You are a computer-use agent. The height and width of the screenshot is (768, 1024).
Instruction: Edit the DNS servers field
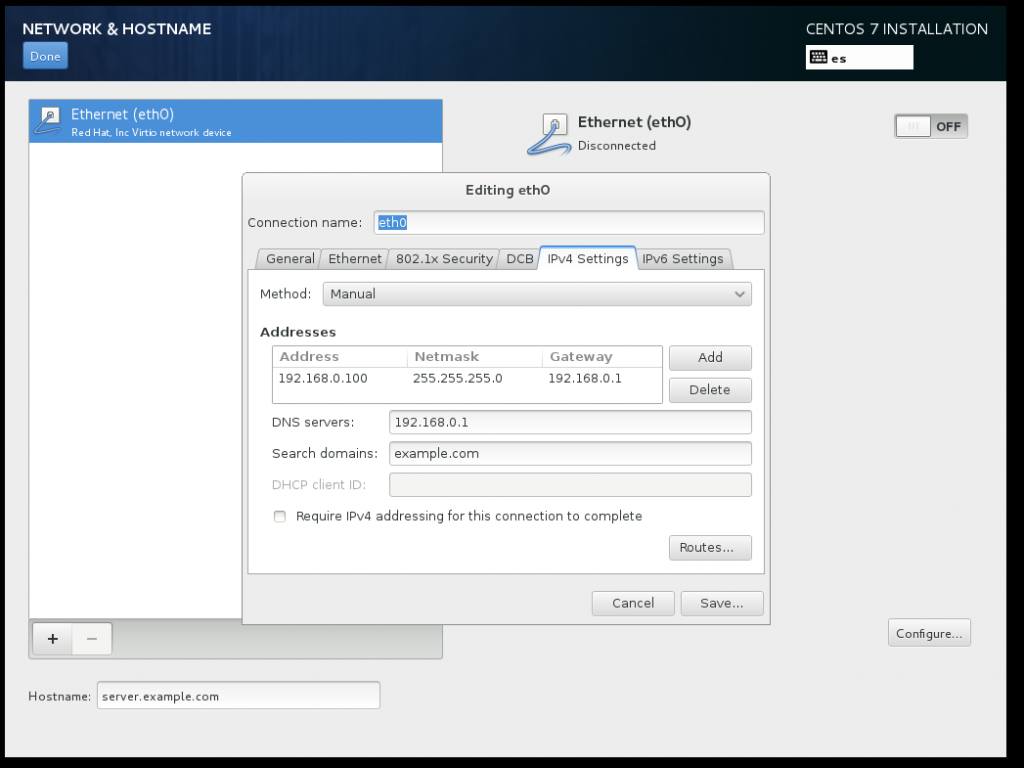[x=570, y=422]
